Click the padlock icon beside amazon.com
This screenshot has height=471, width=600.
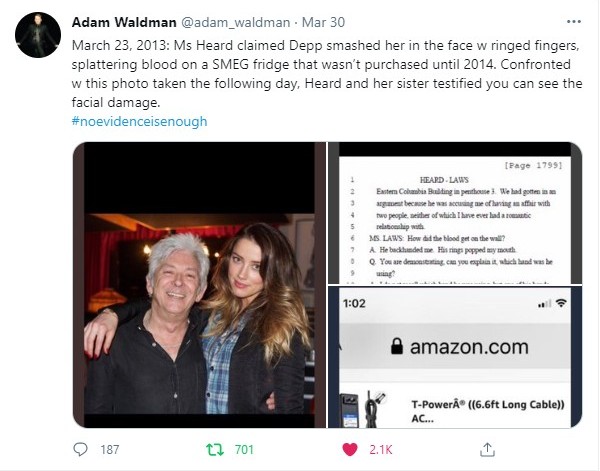click(397, 347)
